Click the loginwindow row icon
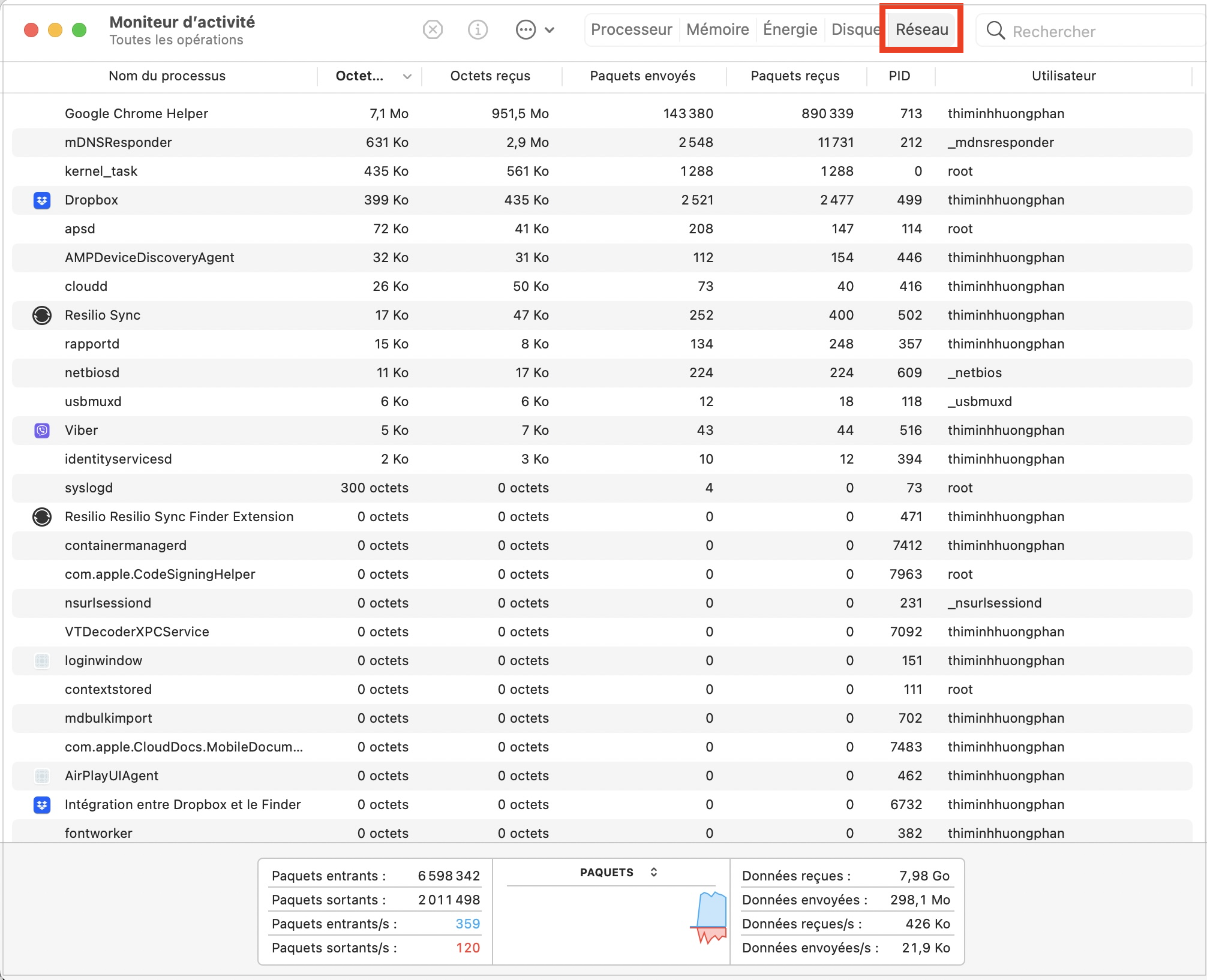1207x980 pixels. tap(42, 661)
